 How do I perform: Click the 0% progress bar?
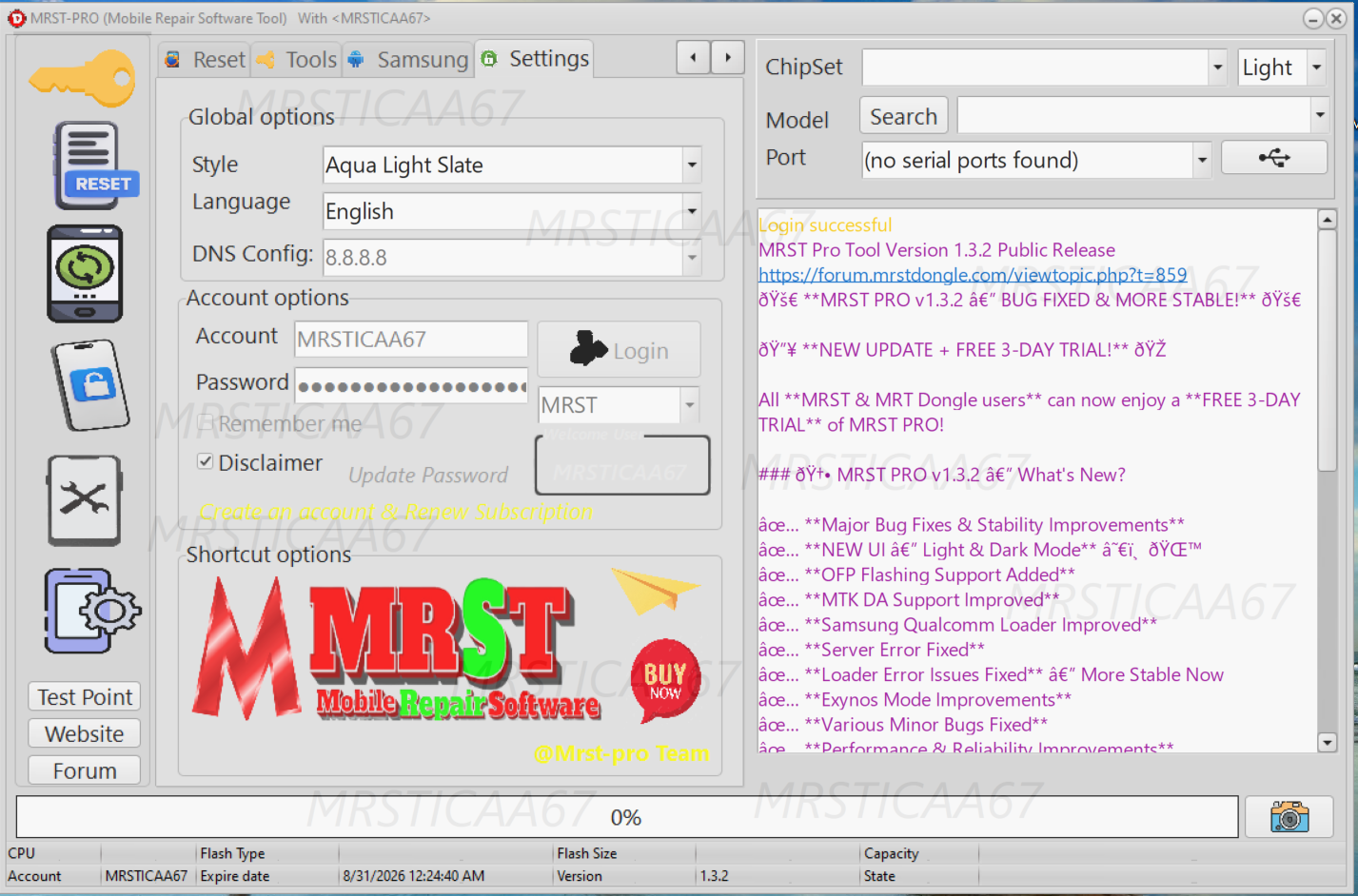(627, 817)
